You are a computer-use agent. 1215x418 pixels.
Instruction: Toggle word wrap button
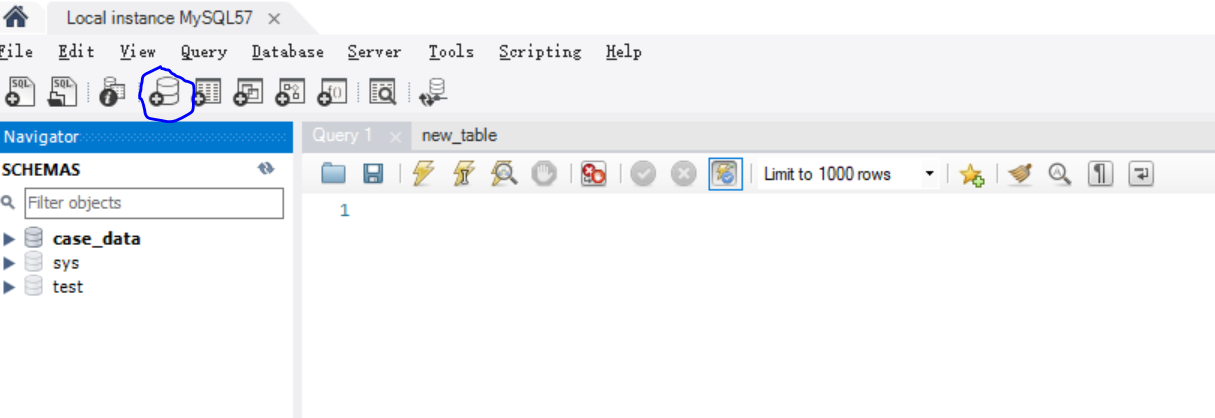1141,174
